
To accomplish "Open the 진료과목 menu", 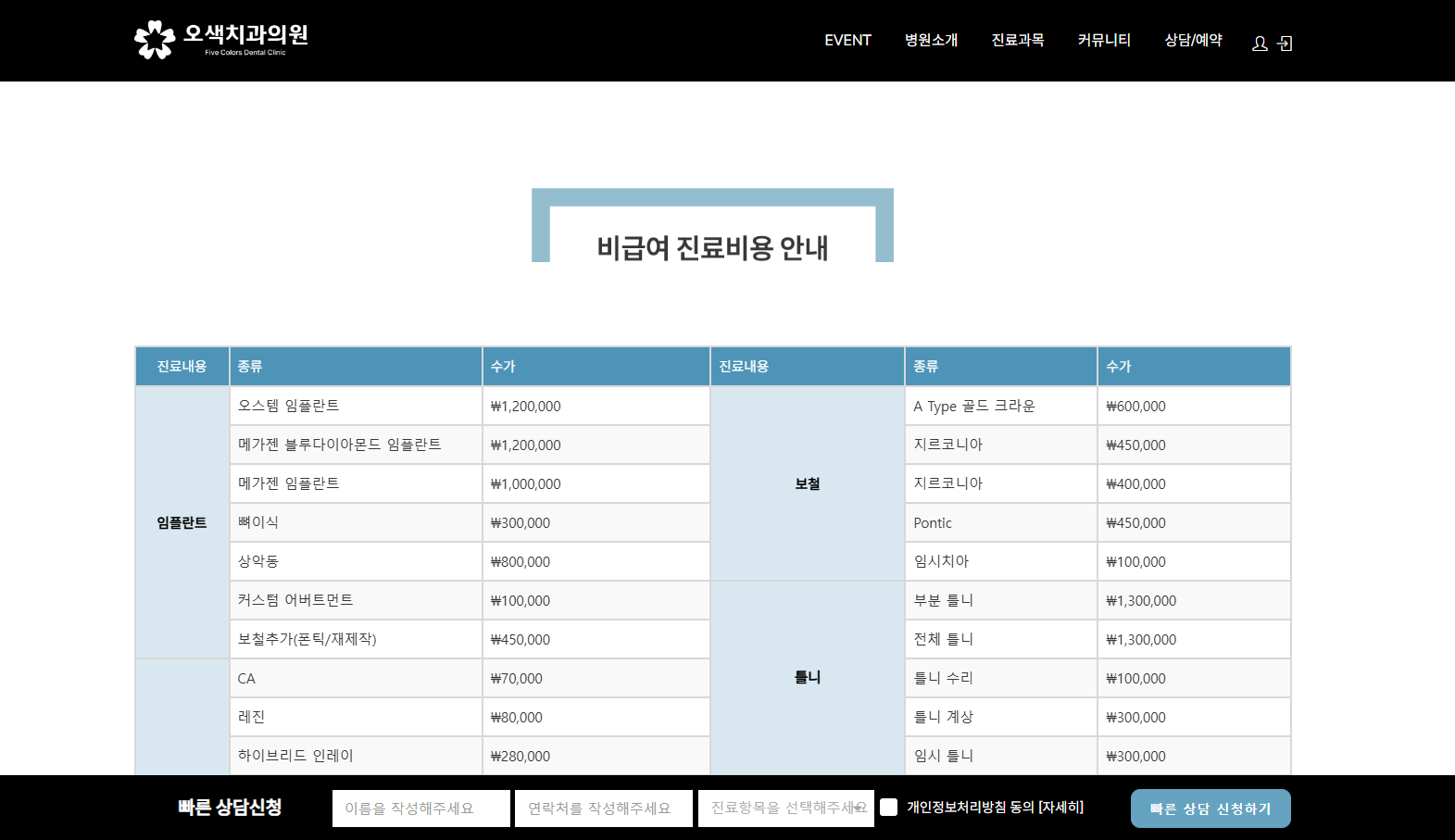I will [x=1018, y=40].
